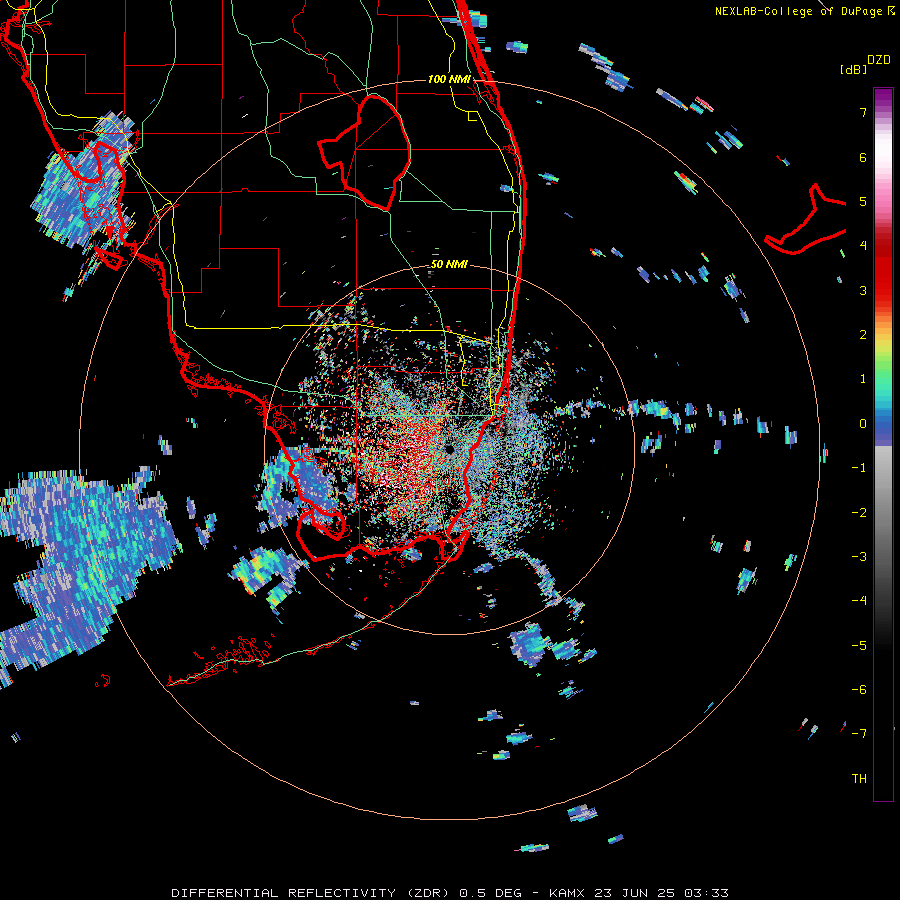Click the -4 value on color scale
Image resolution: width=900 pixels, height=900 pixels.
[x=859, y=600]
